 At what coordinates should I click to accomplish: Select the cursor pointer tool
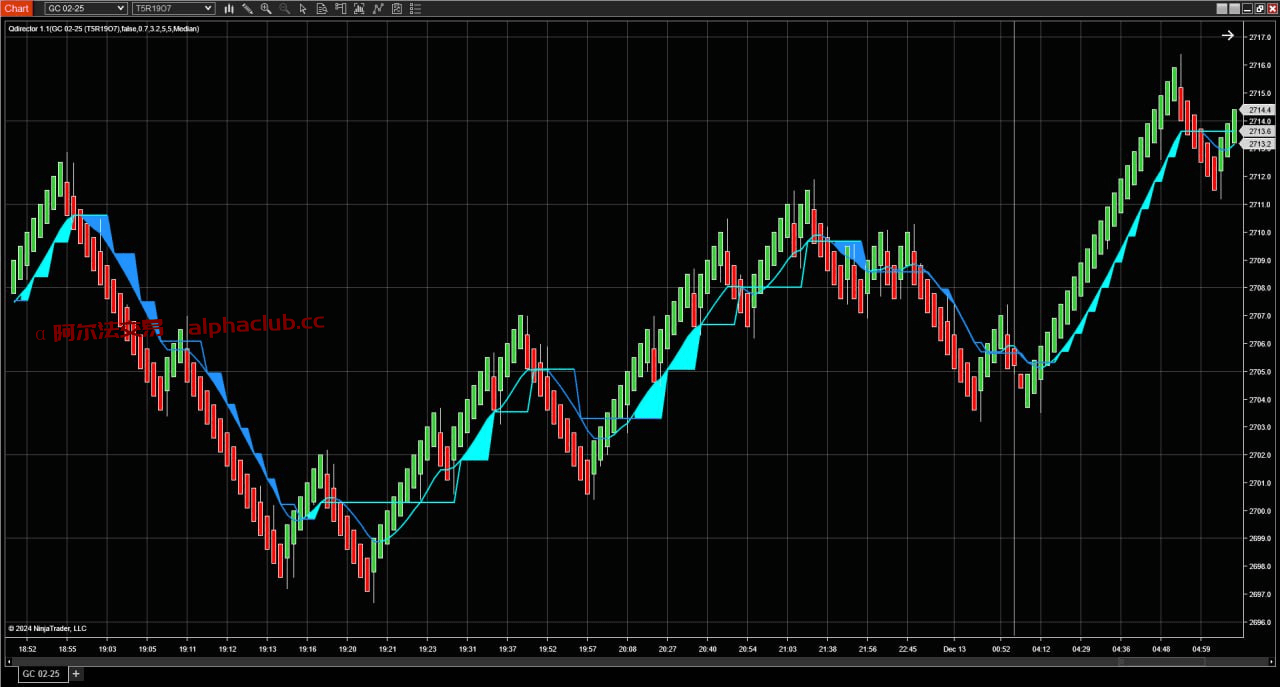click(303, 8)
